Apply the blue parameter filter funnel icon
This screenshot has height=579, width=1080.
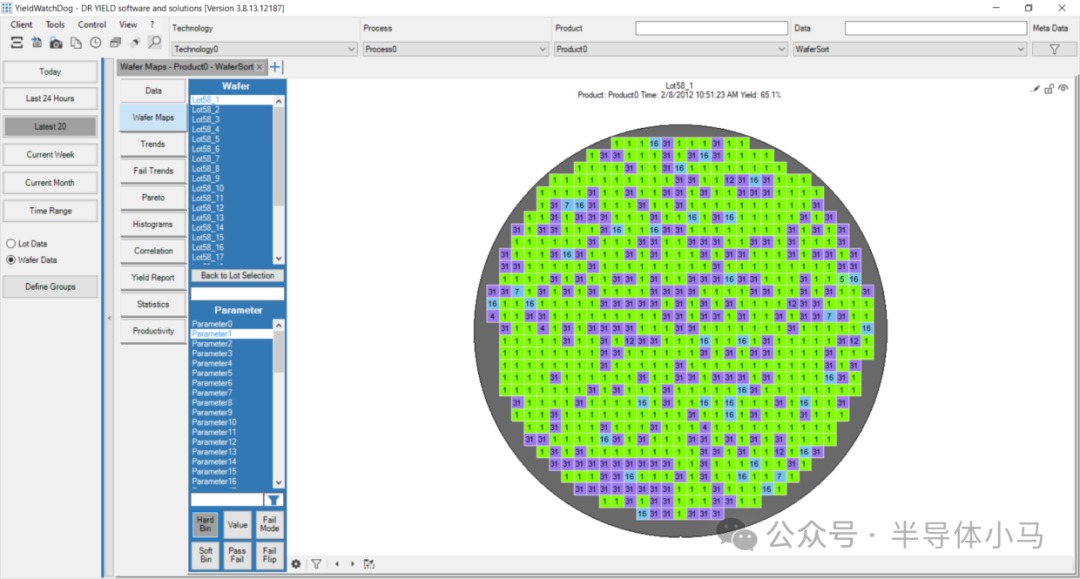273,500
